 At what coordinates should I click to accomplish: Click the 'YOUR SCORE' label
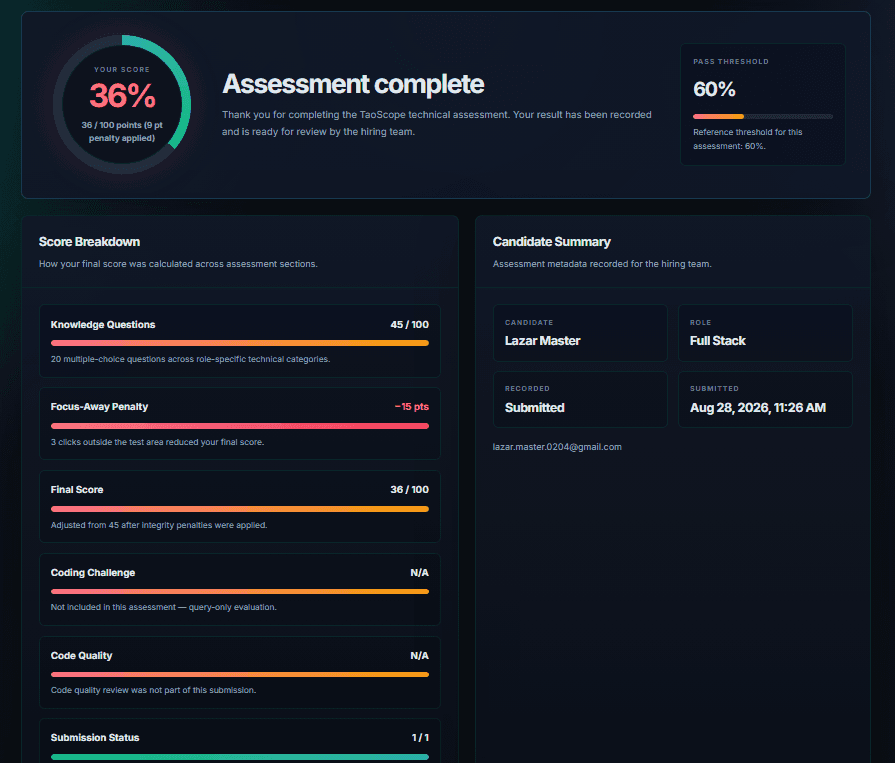coord(122,70)
